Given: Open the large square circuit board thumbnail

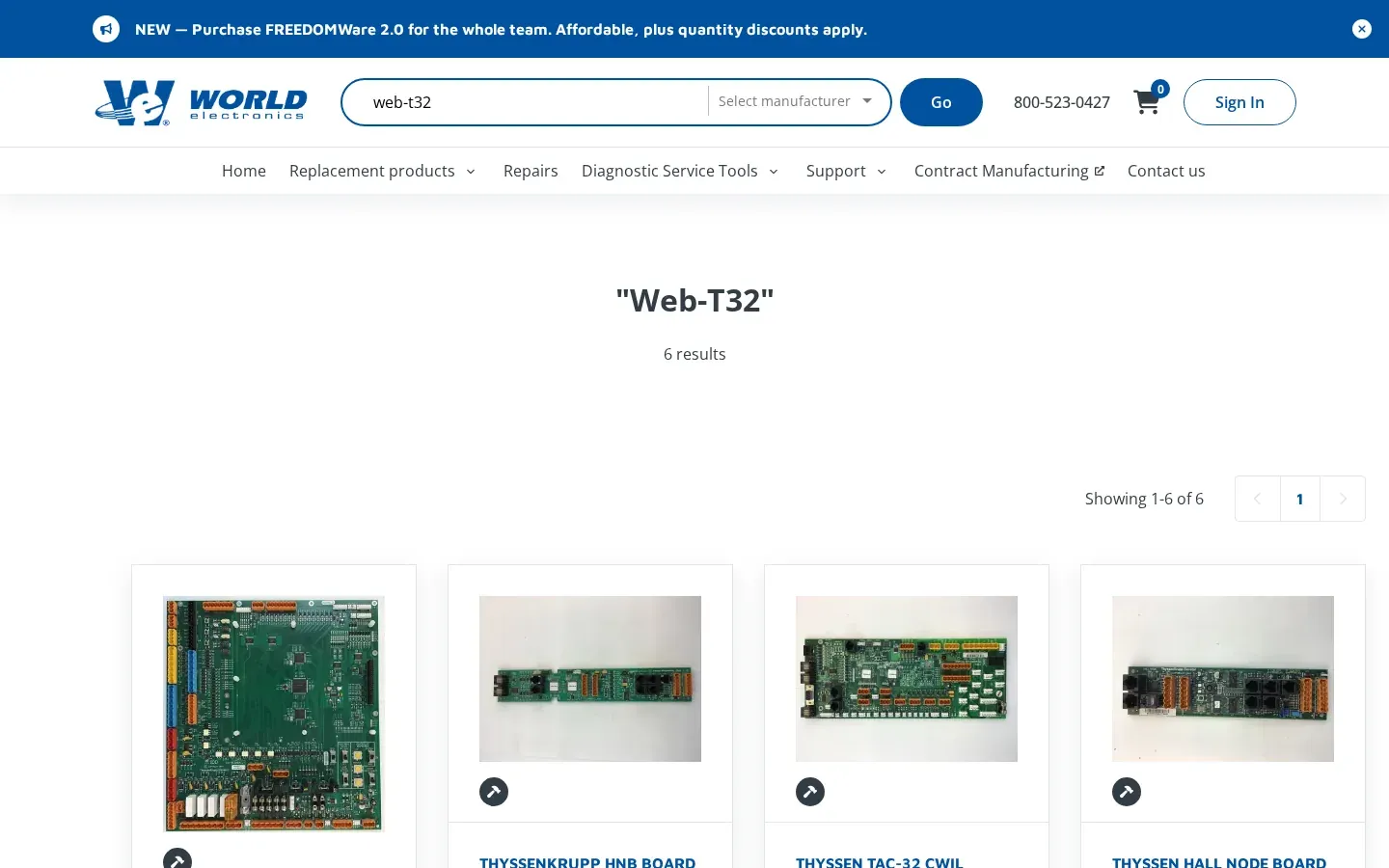Looking at the screenshot, I should click(x=274, y=714).
